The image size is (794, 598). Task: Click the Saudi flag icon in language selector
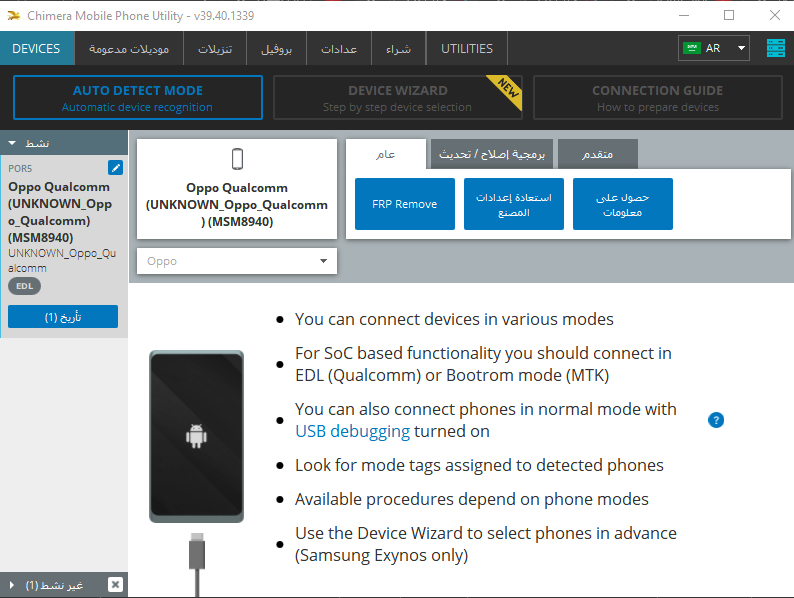pos(691,48)
